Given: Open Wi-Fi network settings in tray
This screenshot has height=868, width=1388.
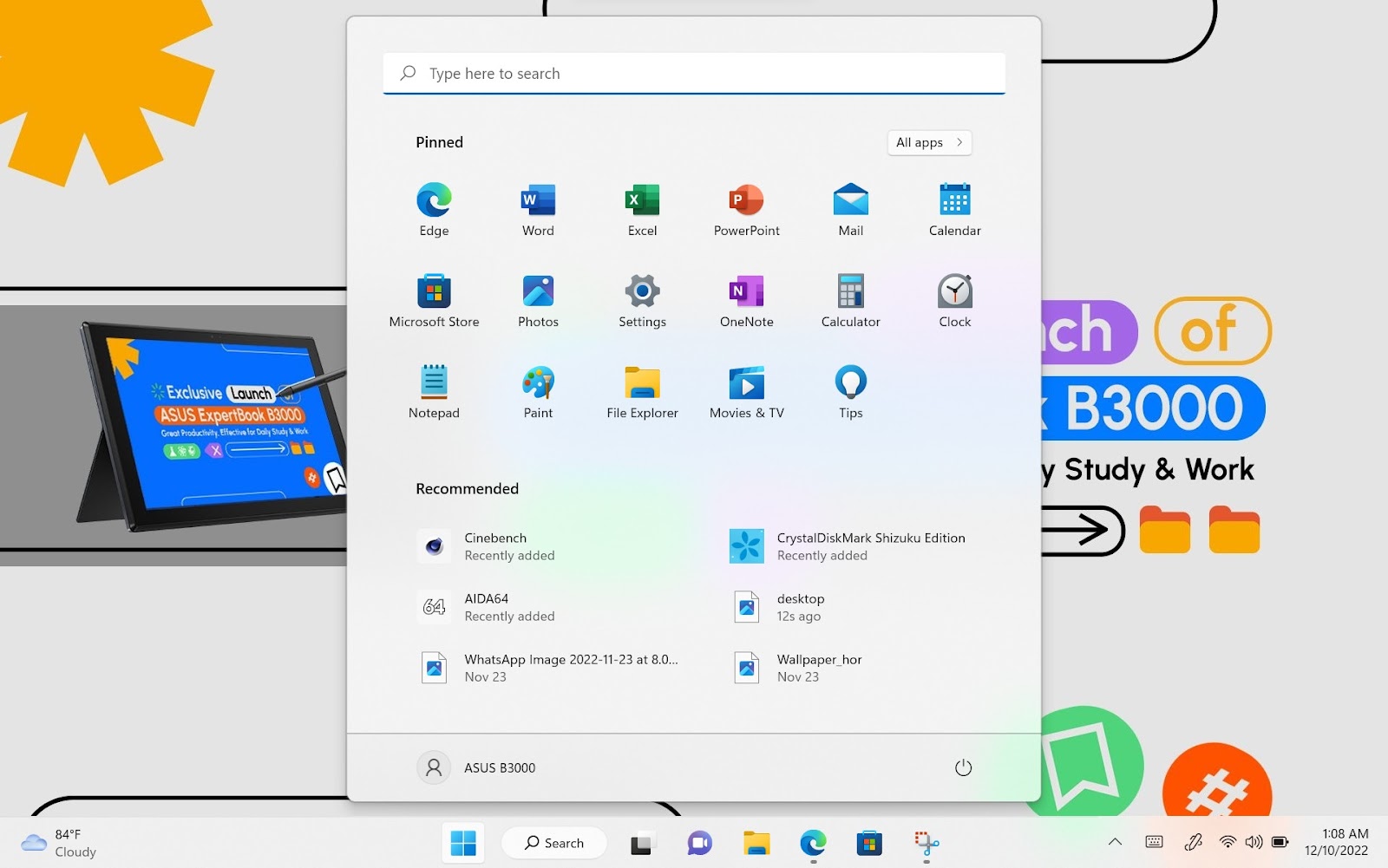Looking at the screenshot, I should [x=1228, y=842].
